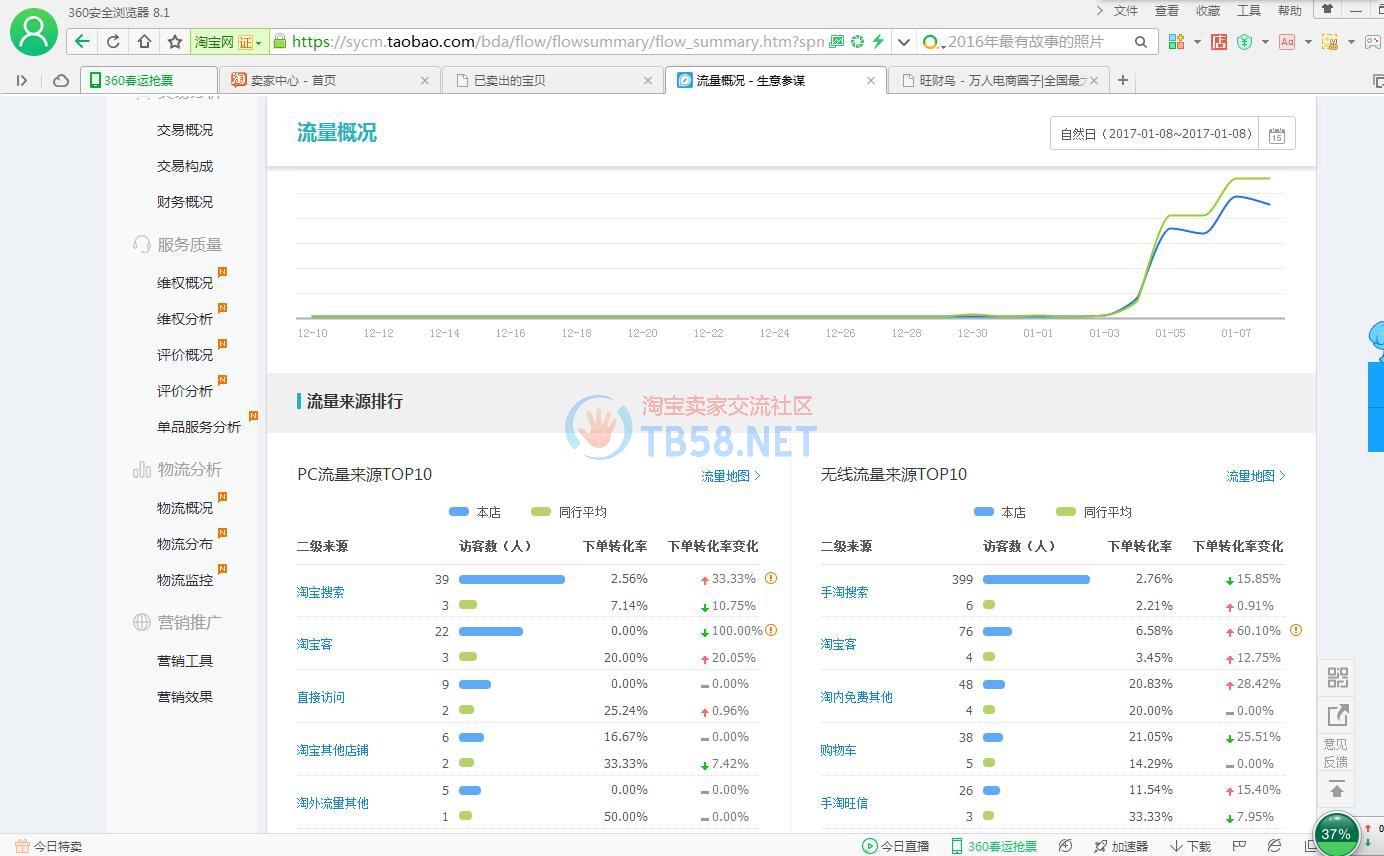This screenshot has width=1384, height=856.
Task: Bookmark the page with the star icon
Action: [175, 42]
